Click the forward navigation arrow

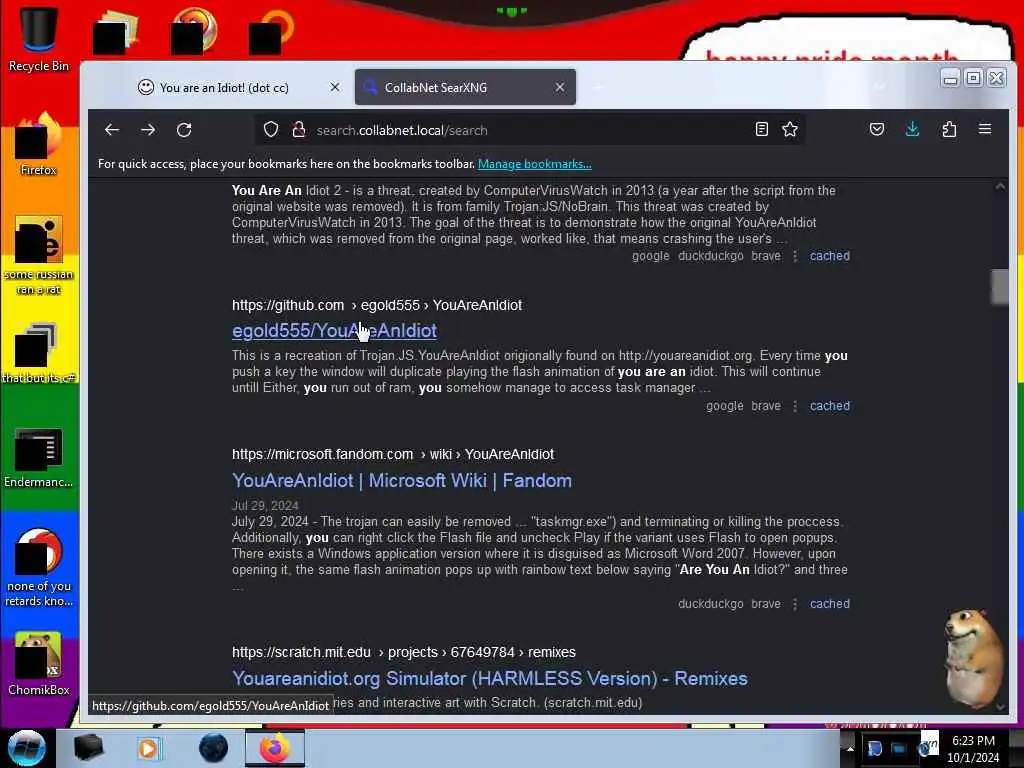coord(148,130)
